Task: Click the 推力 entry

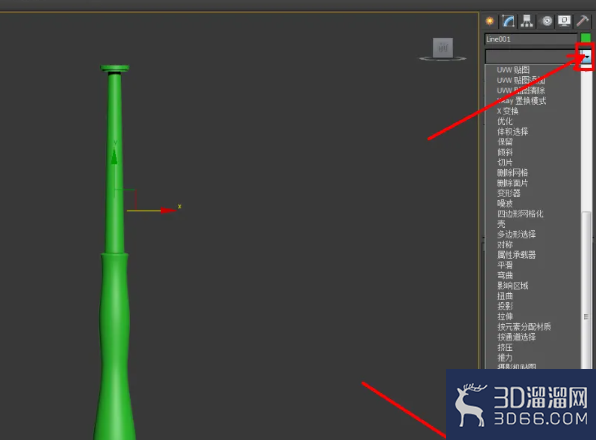Action: click(x=505, y=357)
